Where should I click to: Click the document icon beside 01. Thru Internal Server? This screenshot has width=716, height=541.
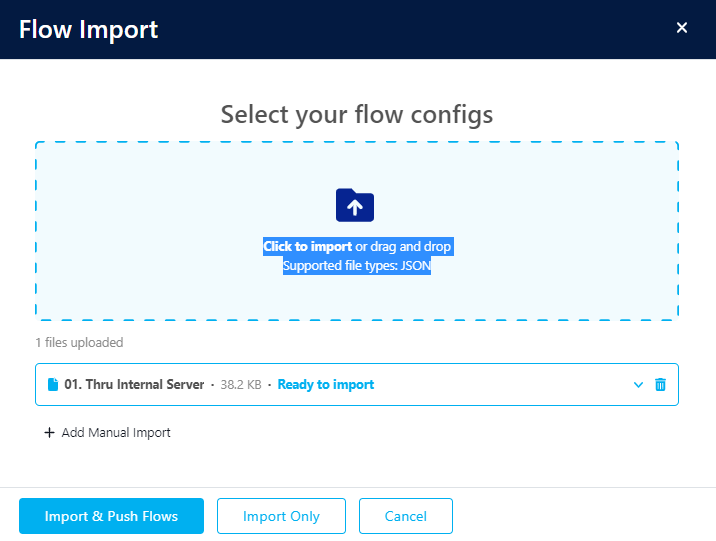53,385
